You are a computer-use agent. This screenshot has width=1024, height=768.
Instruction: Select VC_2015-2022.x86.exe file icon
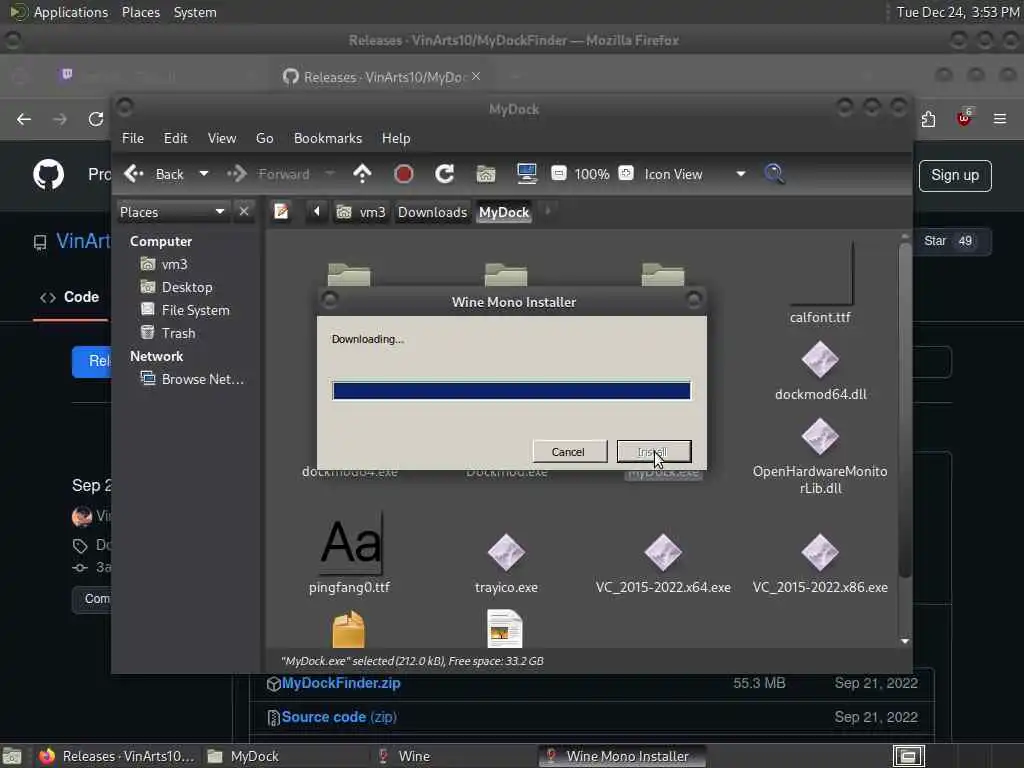pyautogui.click(x=820, y=552)
